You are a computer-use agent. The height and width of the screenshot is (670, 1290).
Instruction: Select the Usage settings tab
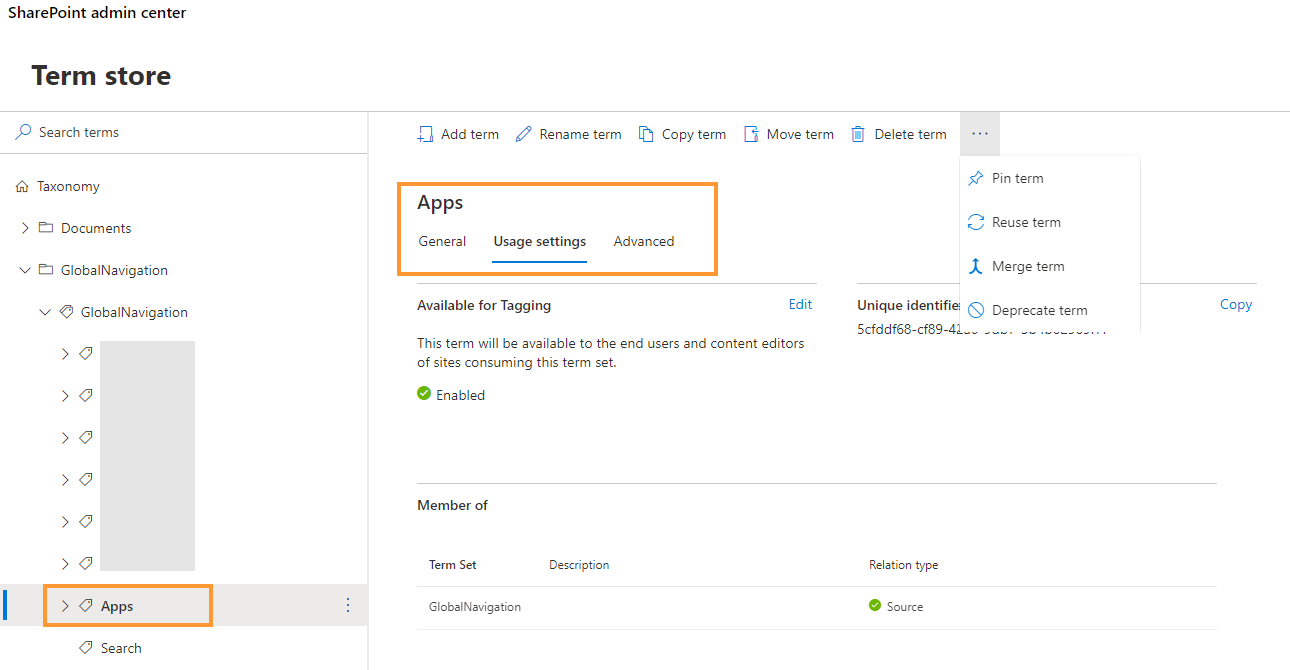pyautogui.click(x=540, y=241)
